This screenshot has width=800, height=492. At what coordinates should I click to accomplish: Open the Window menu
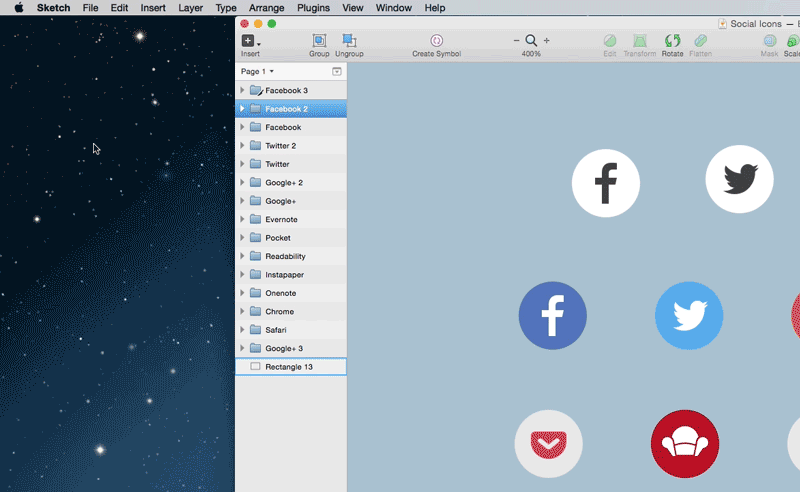pyautogui.click(x=393, y=8)
